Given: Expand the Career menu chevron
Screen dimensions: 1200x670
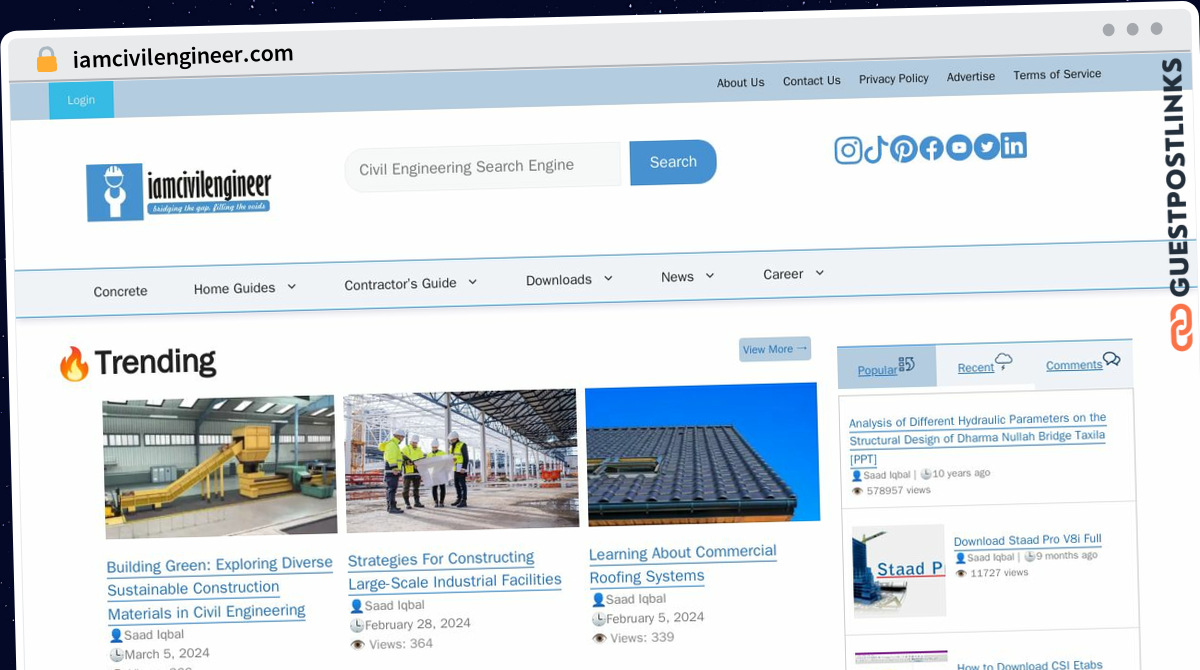Looking at the screenshot, I should point(820,272).
